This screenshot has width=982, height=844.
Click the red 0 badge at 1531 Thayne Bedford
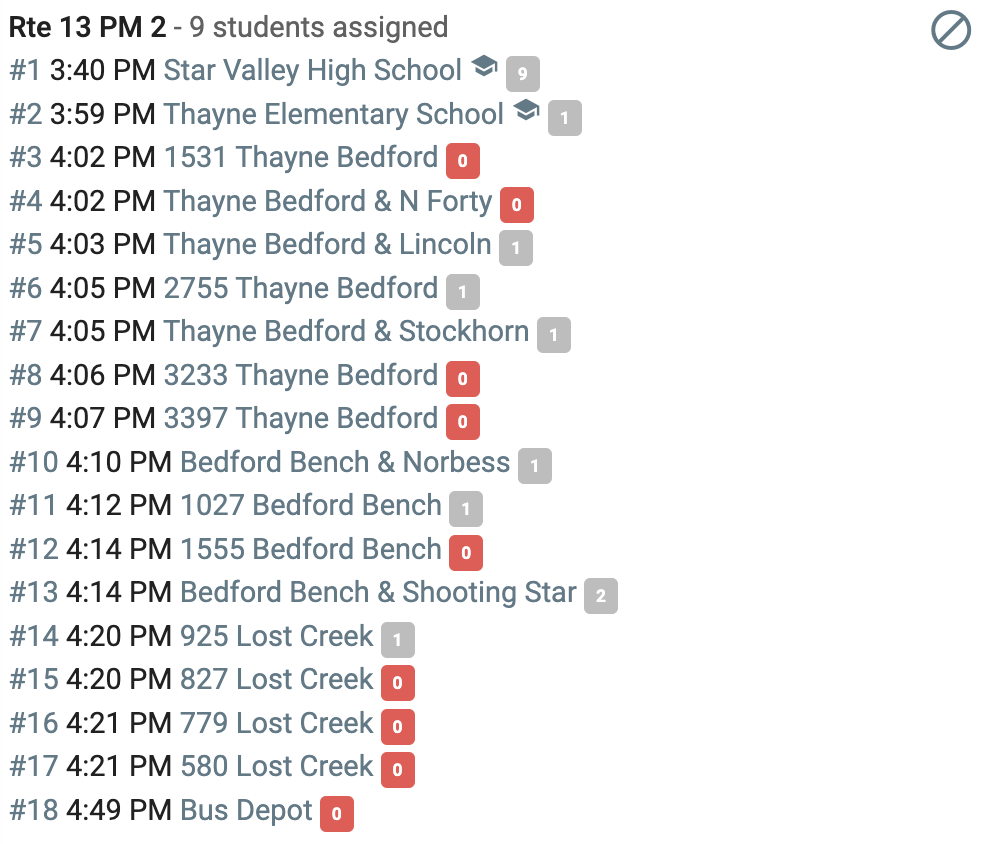point(463,161)
